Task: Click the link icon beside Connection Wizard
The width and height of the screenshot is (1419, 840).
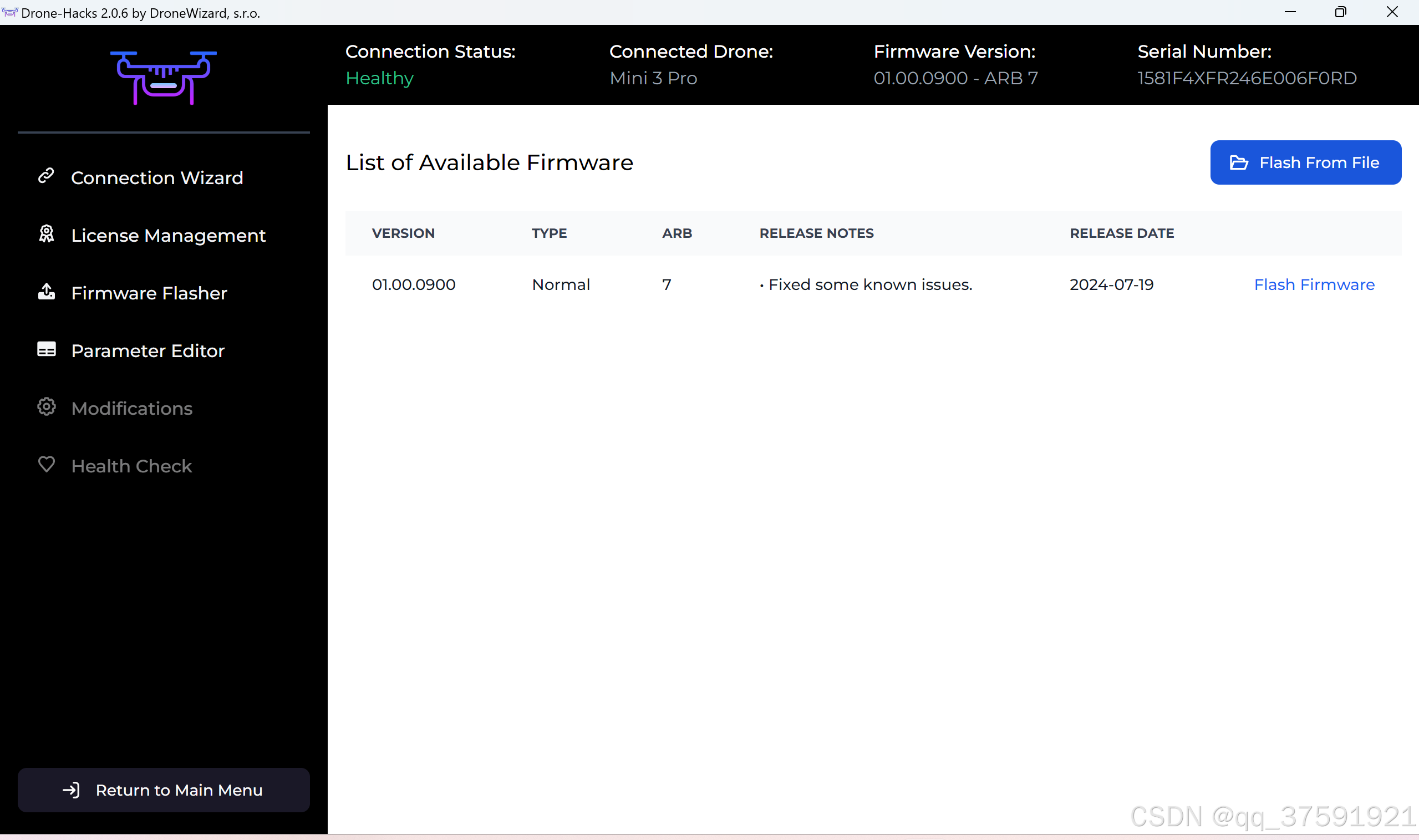Action: (46, 176)
